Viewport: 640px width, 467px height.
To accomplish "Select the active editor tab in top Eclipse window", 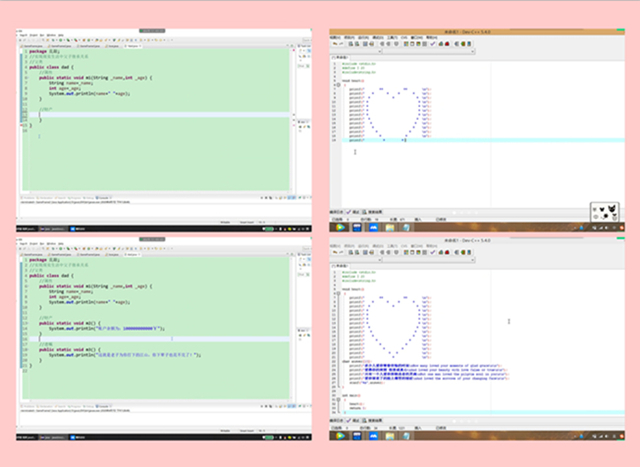I will pyautogui.click(x=131, y=45).
